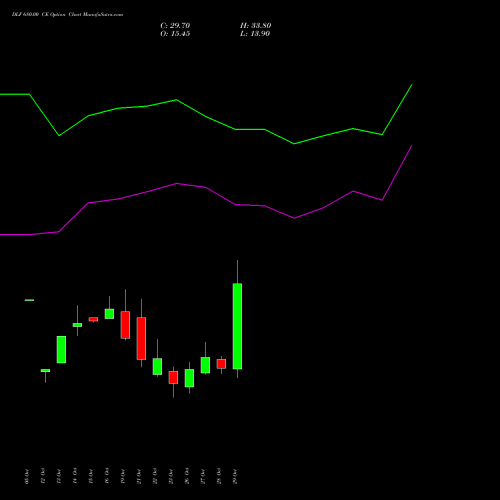Click the small red candle for 15 Oct
Screen dimensions: 500x500
coord(93,319)
